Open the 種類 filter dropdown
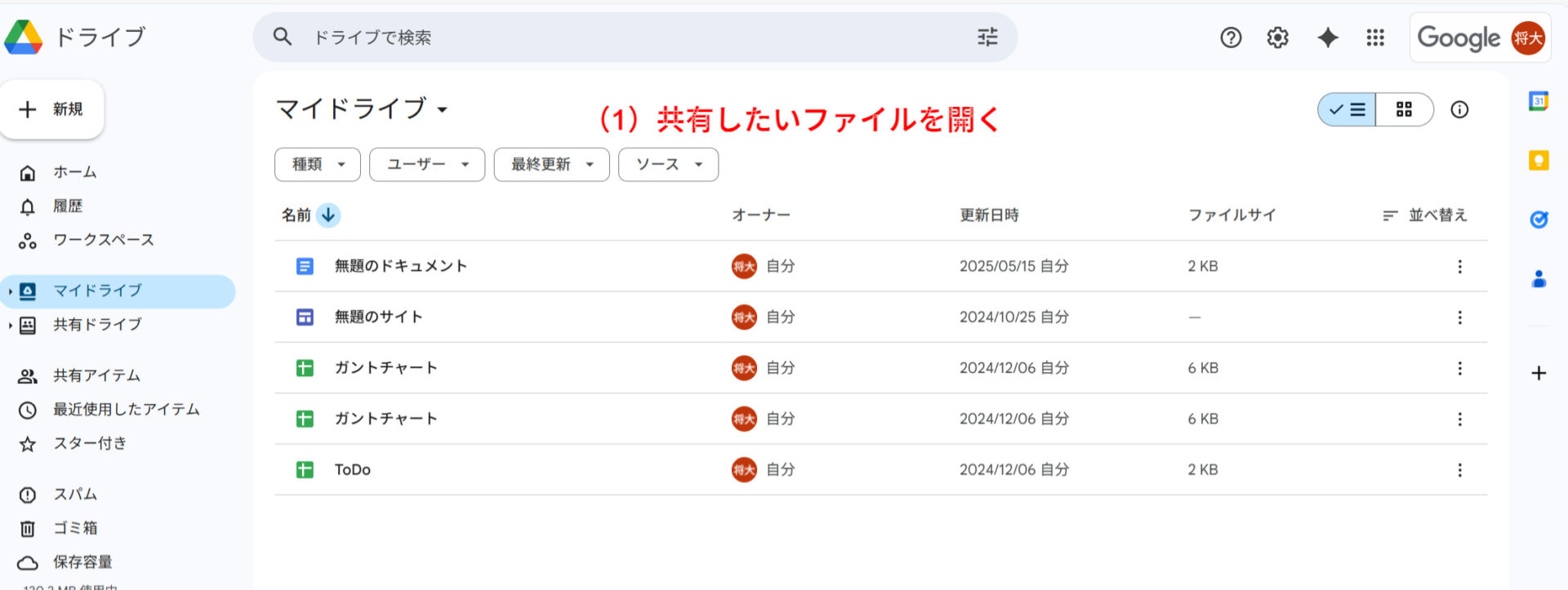The width and height of the screenshot is (1568, 590). click(x=318, y=165)
